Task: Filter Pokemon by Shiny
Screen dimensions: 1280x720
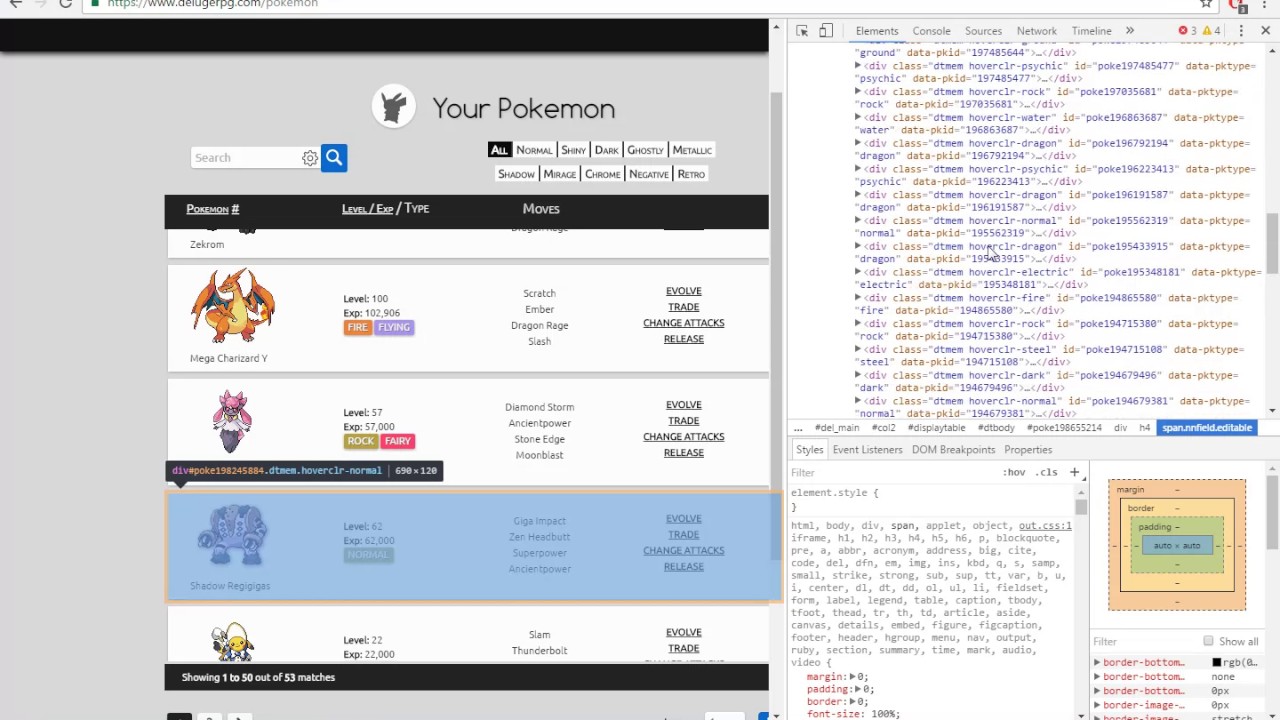Action: pos(573,150)
